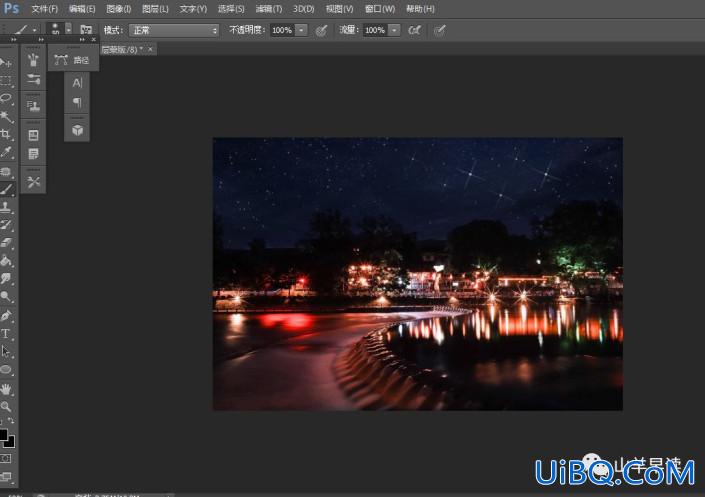Toggle Quick Mask mode

coord(6,458)
